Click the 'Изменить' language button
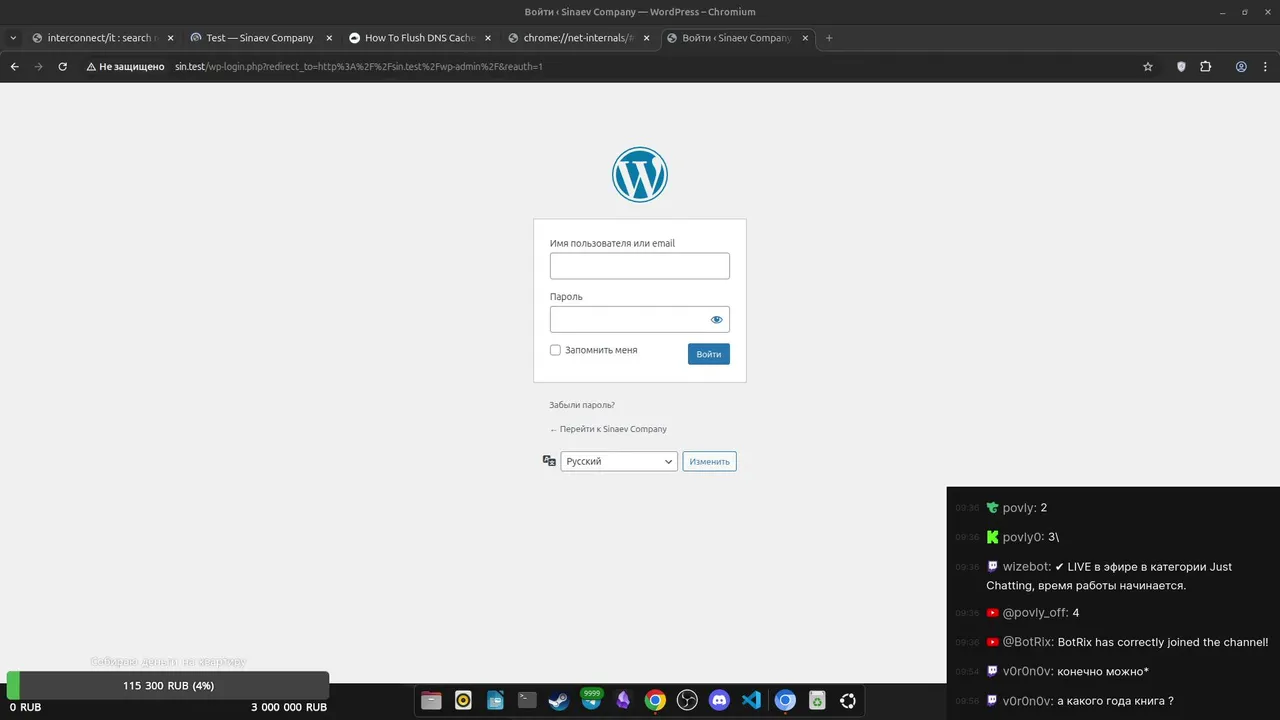This screenshot has height=720, width=1280. [709, 461]
